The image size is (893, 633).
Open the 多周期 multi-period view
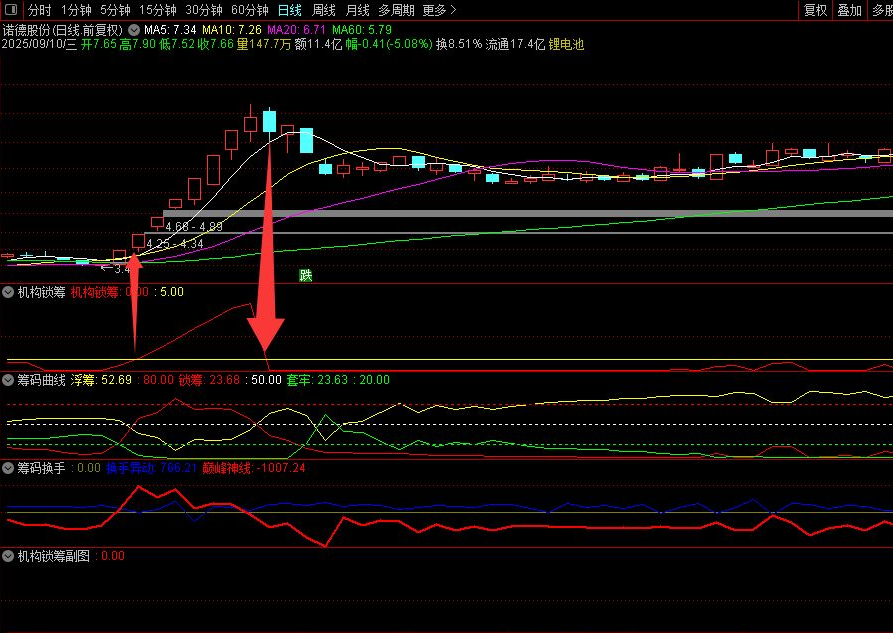click(396, 10)
